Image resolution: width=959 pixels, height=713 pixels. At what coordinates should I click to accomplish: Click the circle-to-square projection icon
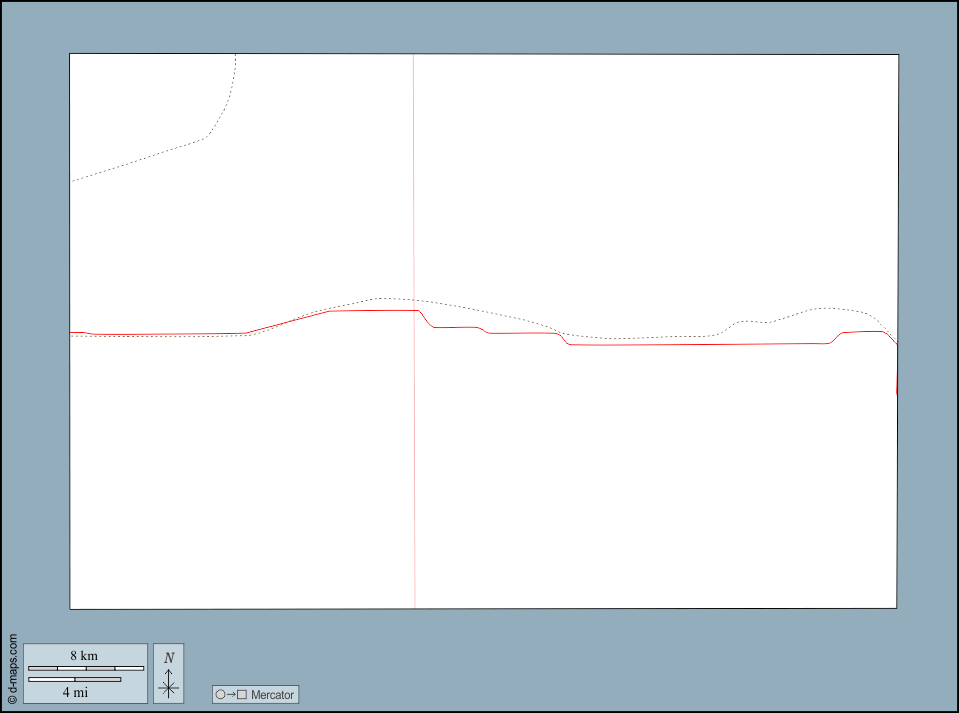pyautogui.click(x=231, y=694)
